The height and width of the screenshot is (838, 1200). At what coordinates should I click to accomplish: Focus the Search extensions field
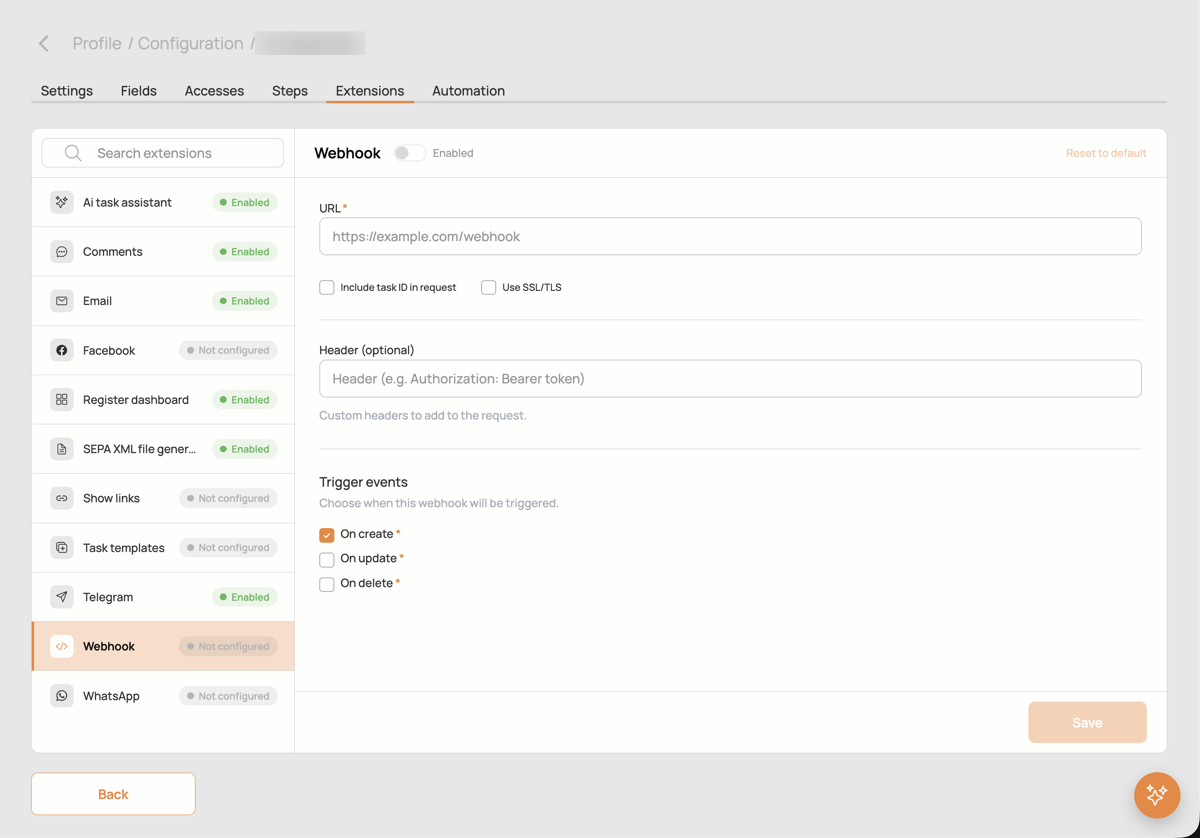163,153
